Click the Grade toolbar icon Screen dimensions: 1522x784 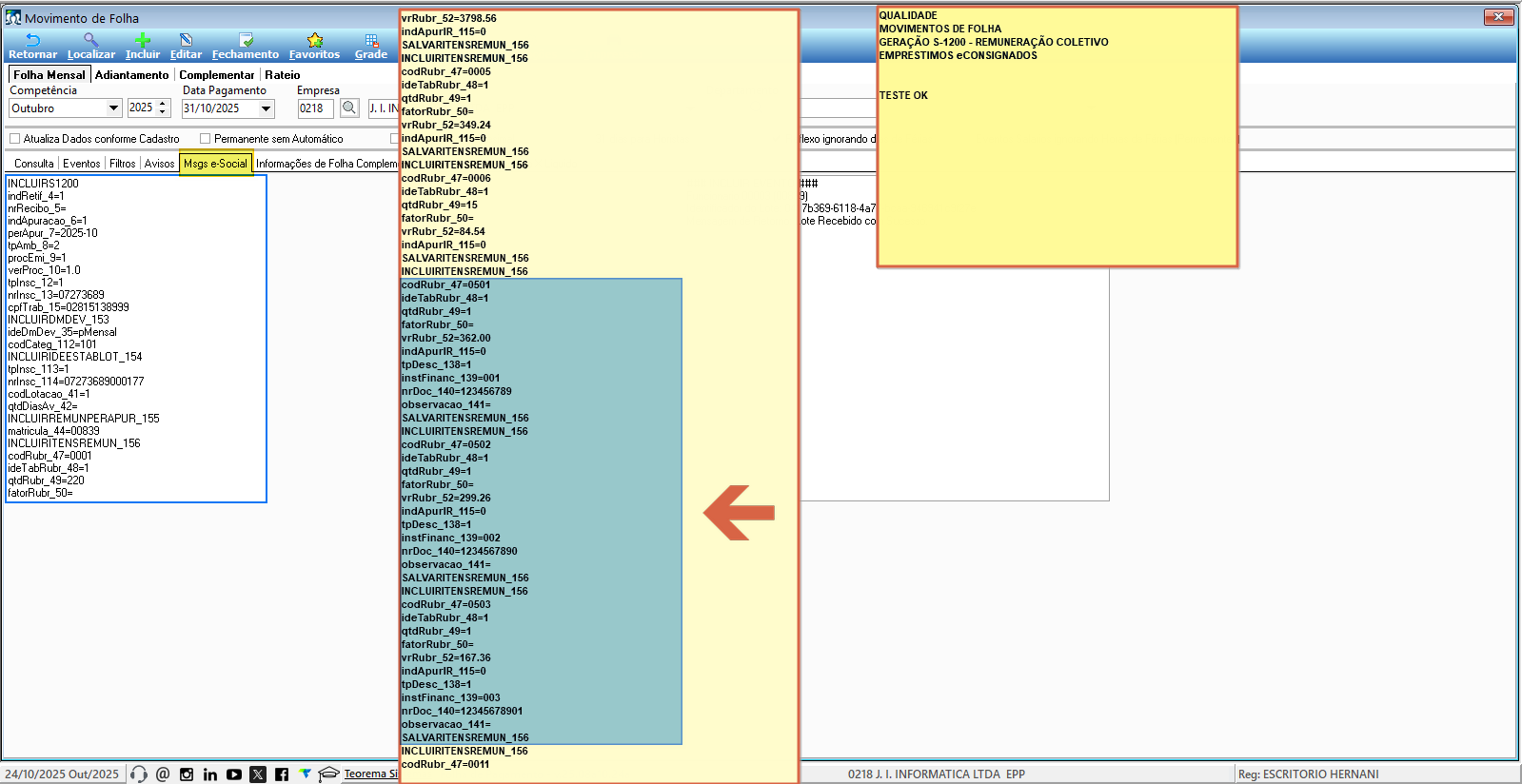tap(371, 41)
